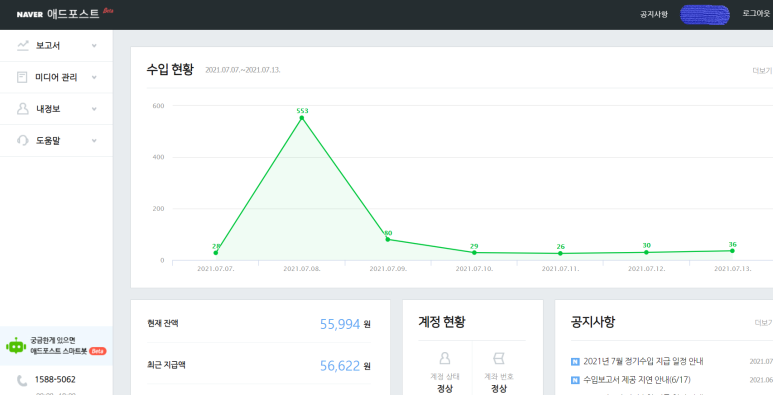Click N icon beside 7월 정기수입 notice
Screen dimensions: 773x395
tap(575, 361)
